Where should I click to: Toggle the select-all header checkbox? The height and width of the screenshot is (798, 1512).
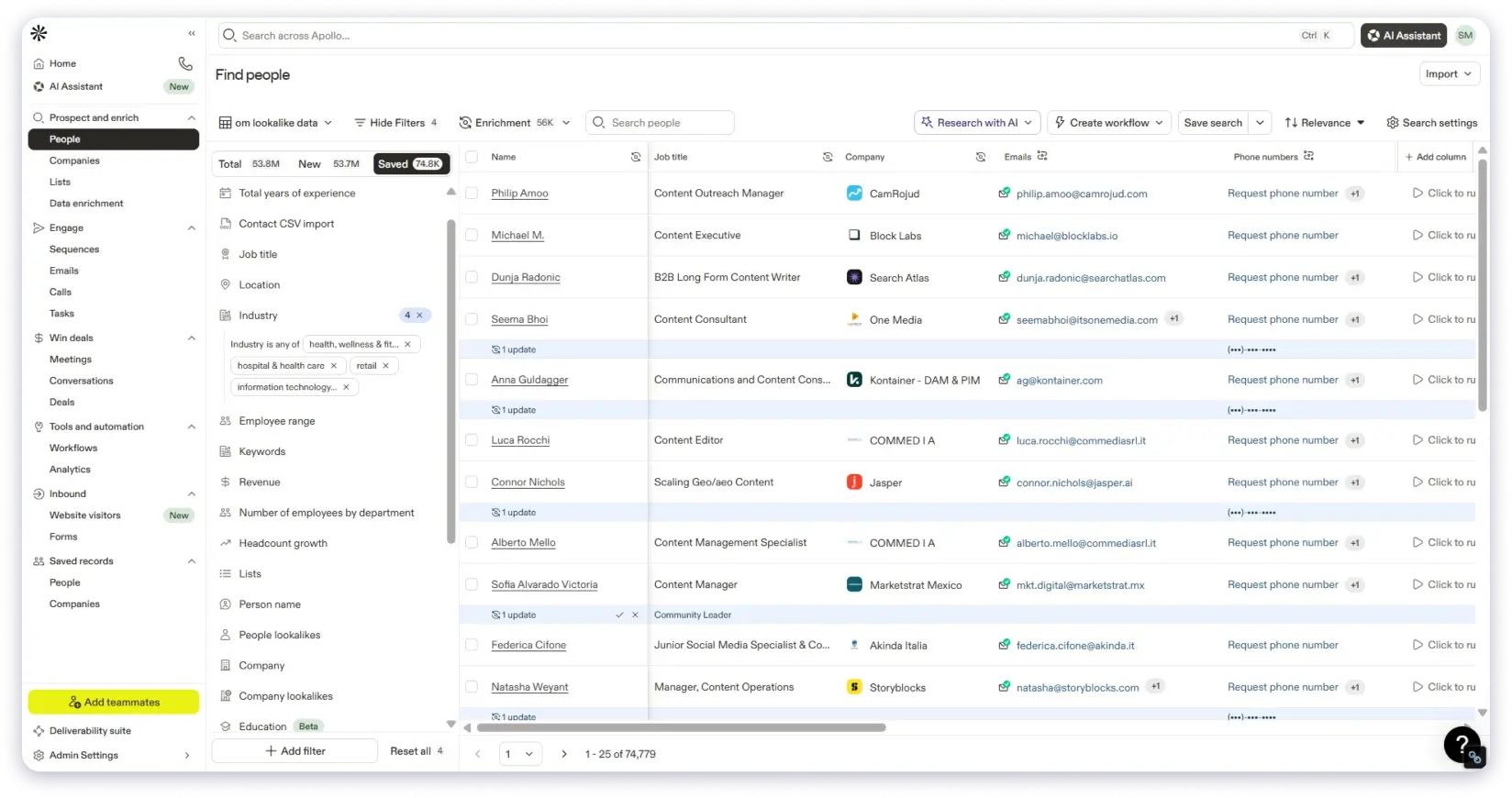click(472, 157)
